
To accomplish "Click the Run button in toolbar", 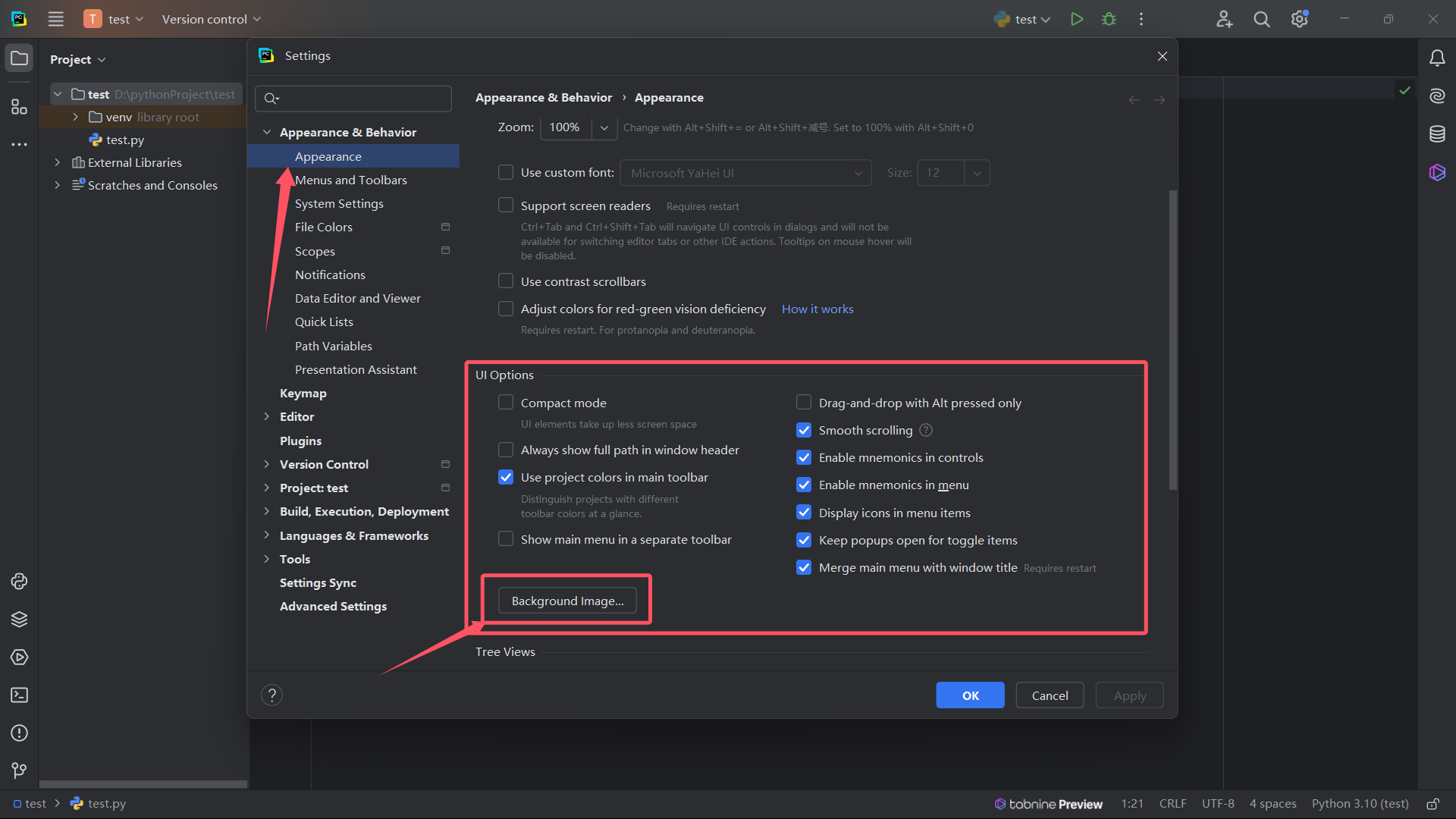I will click(x=1077, y=19).
